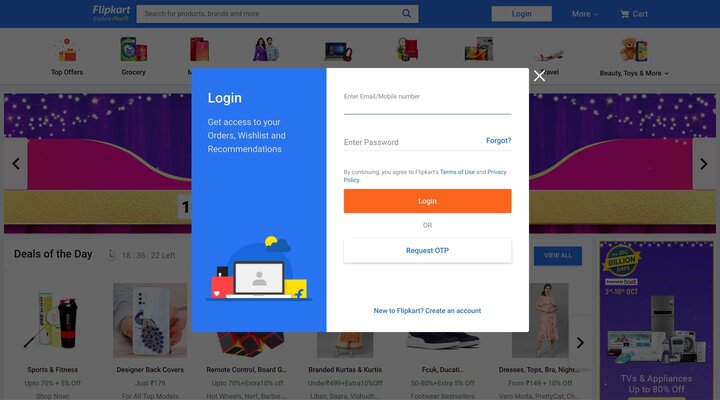
Task: Click the orange Login button
Action: [427, 201]
